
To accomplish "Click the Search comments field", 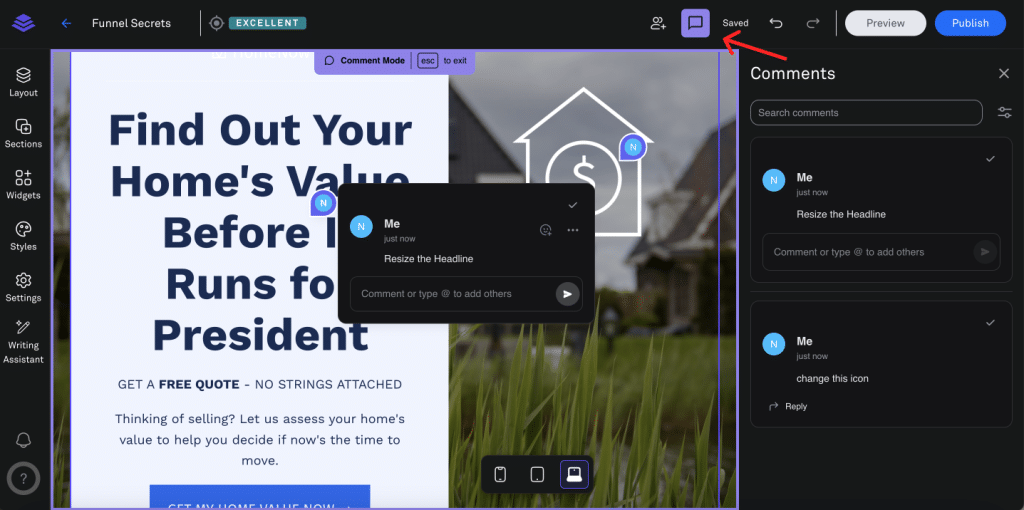I will pyautogui.click(x=866, y=113).
